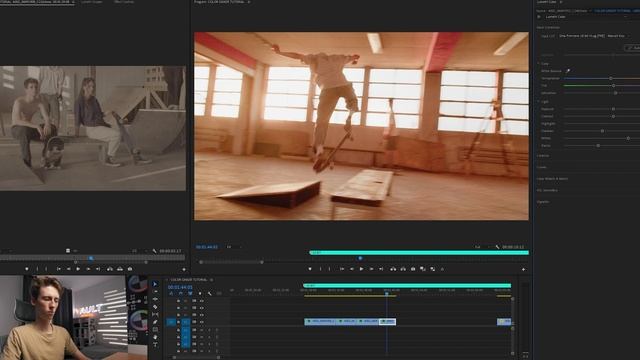This screenshot has height=360, width=640.
Task: Select the Type tool
Action: point(155,345)
